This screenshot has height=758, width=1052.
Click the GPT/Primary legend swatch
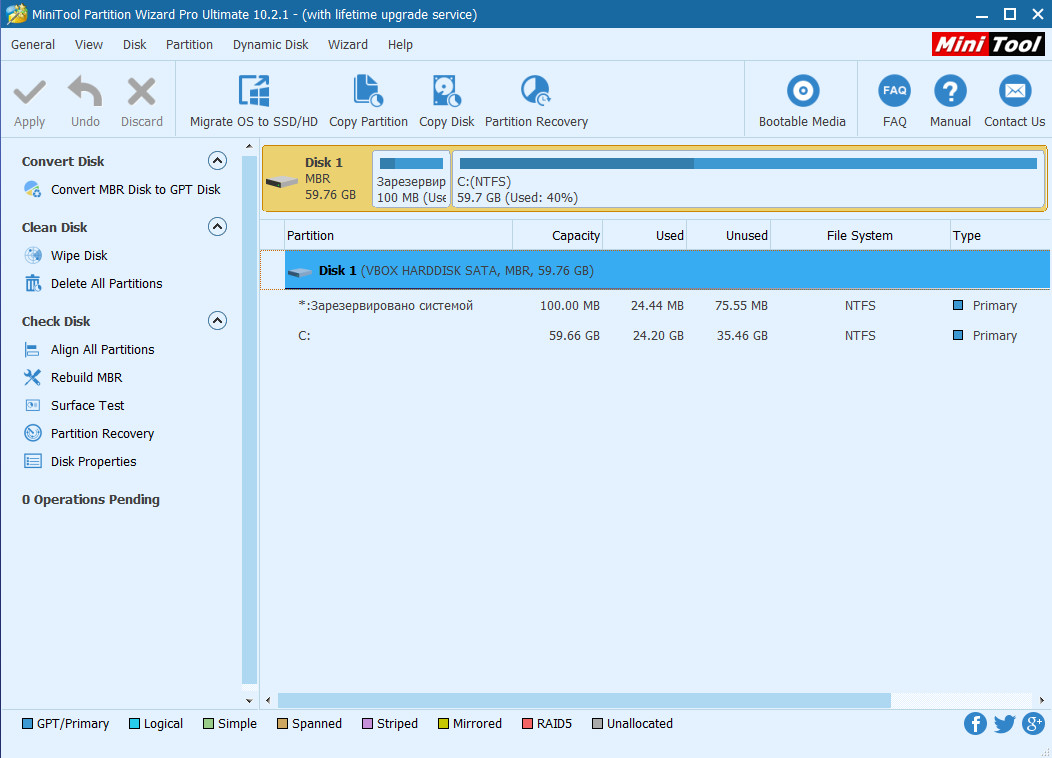click(x=28, y=724)
